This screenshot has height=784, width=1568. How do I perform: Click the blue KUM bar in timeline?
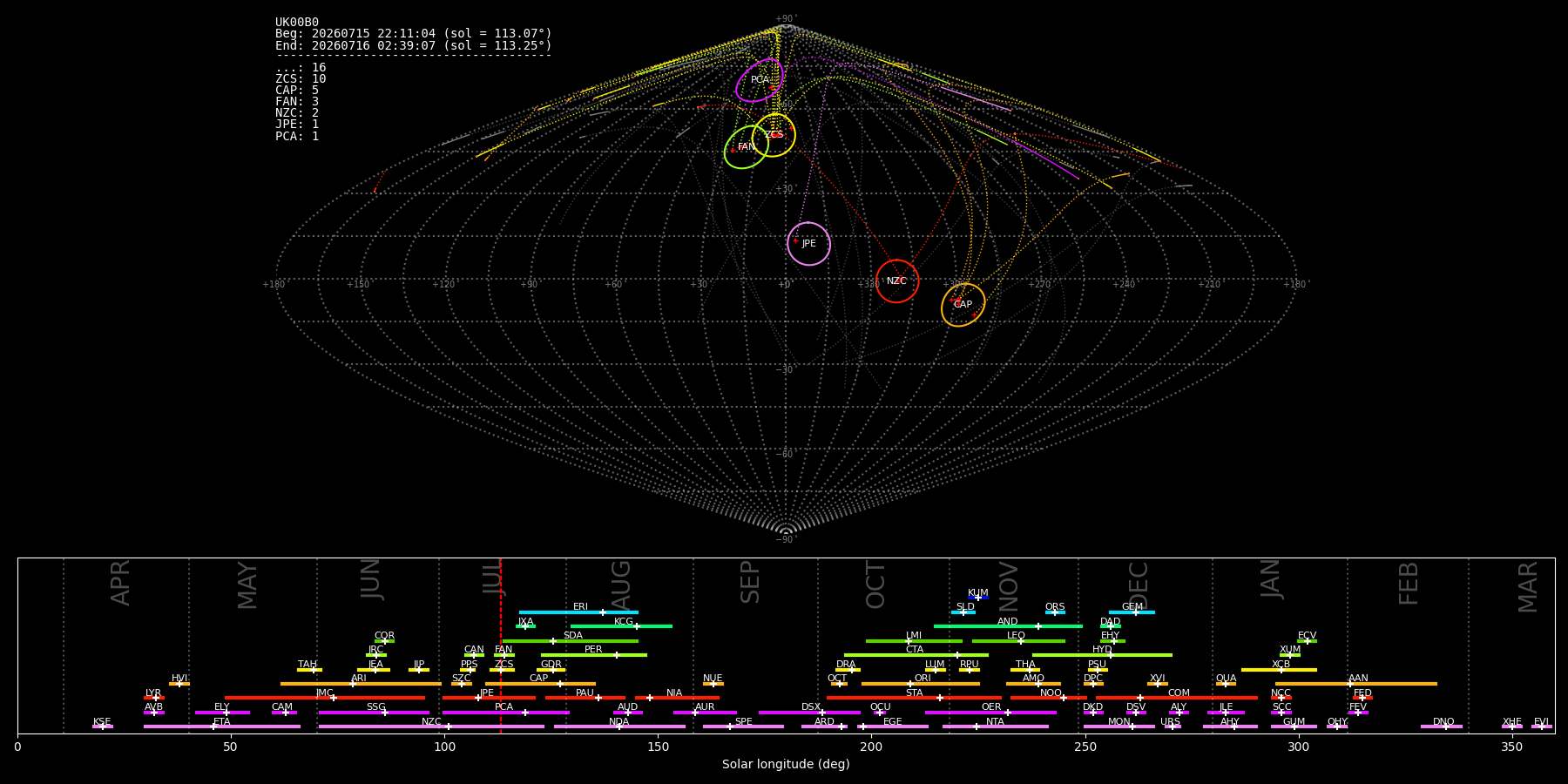978,598
